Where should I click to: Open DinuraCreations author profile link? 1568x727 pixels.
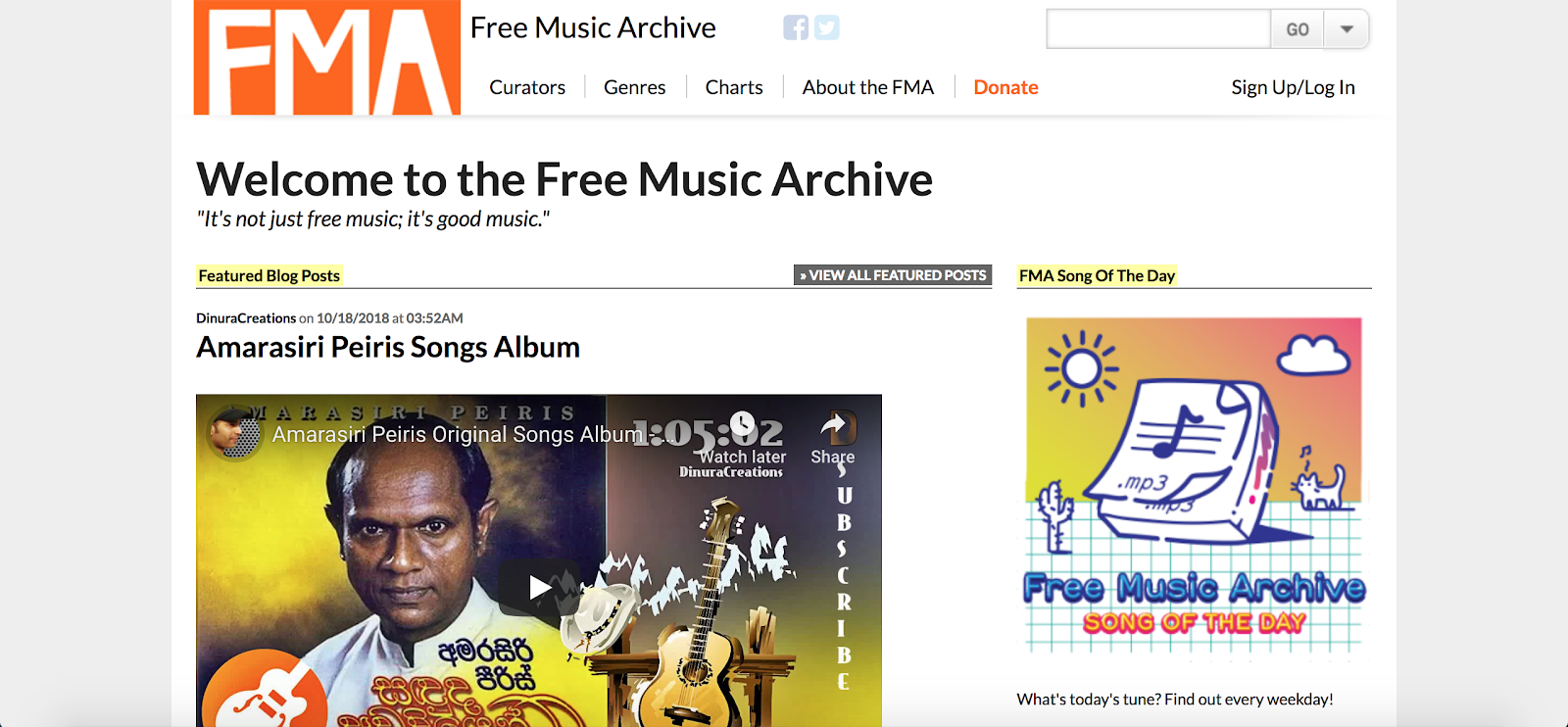click(246, 318)
